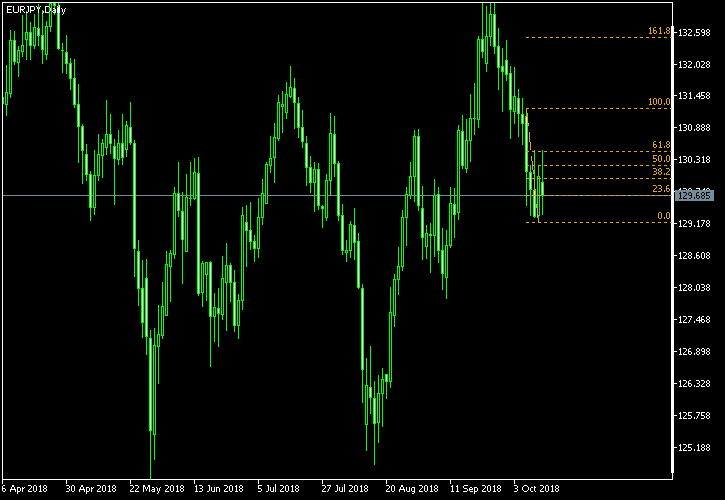The image size is (725, 500).
Task: Click price scale value 130.318
Action: tap(694, 160)
